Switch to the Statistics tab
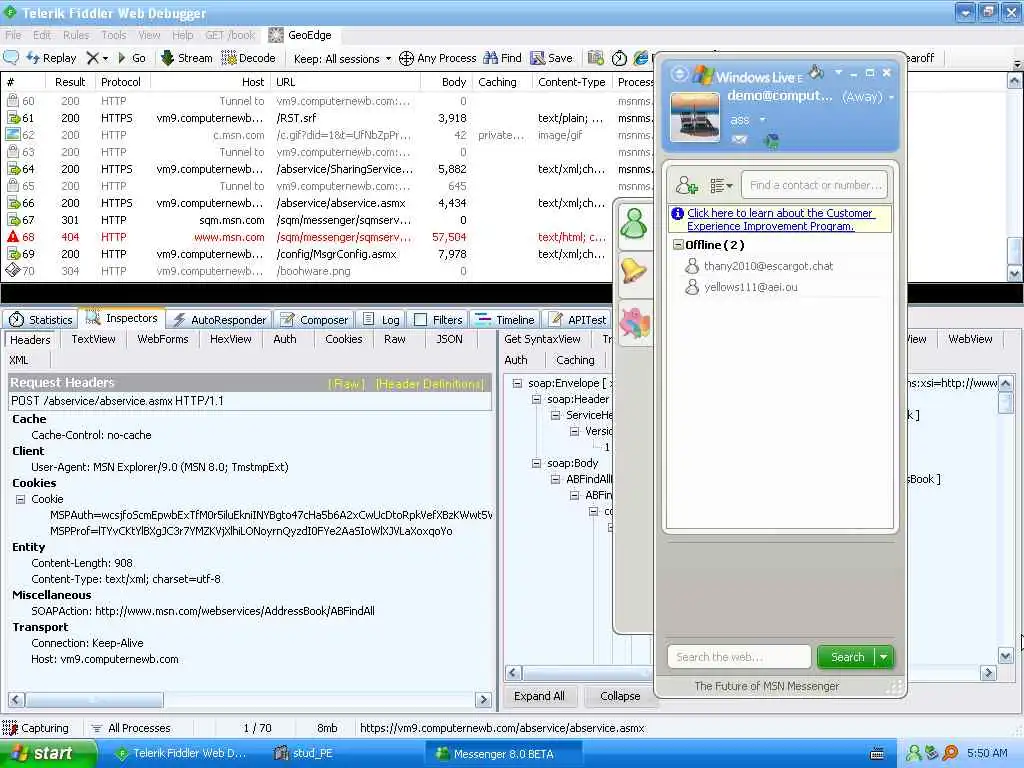This screenshot has height=768, width=1024. click(x=40, y=319)
